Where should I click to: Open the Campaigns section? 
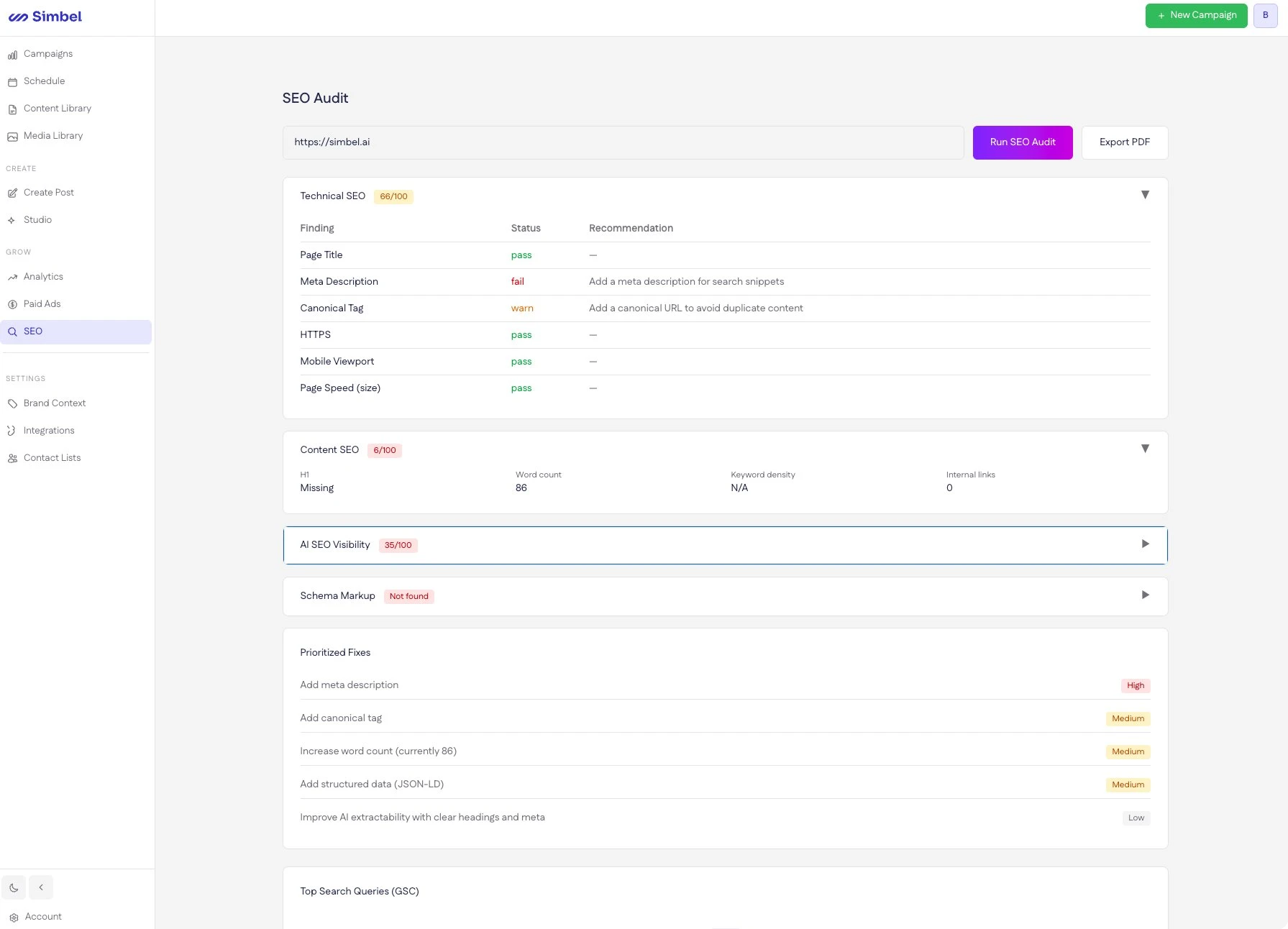pos(47,53)
